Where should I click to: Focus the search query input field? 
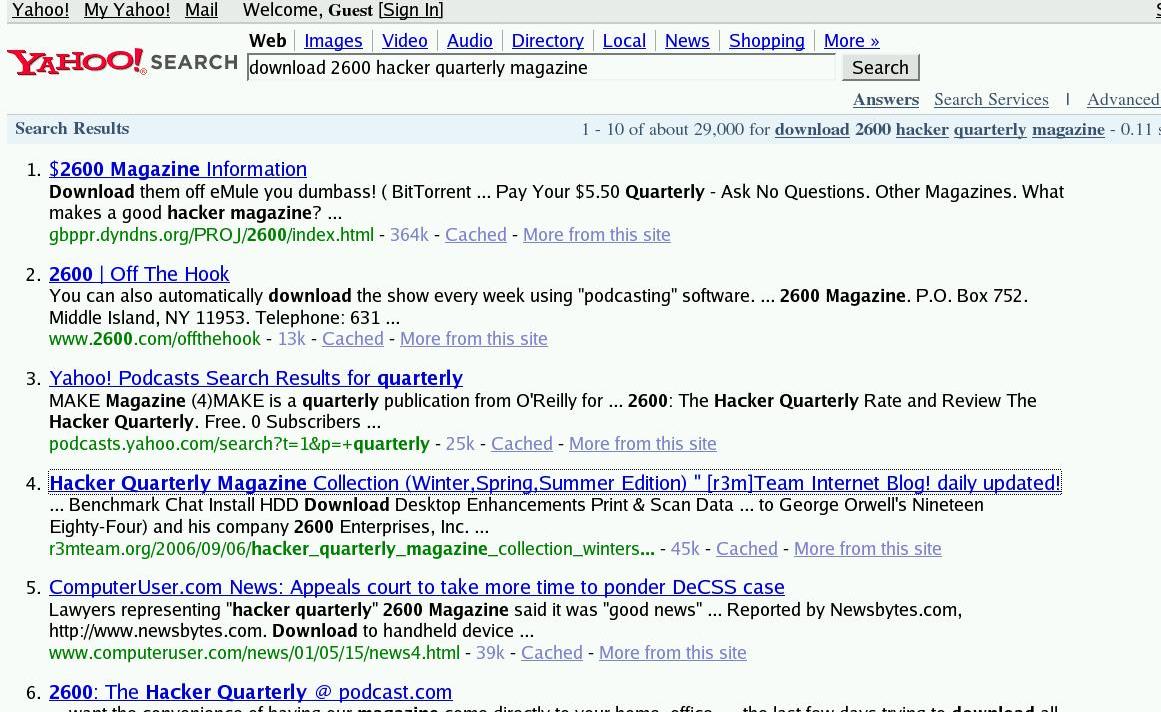coord(541,67)
